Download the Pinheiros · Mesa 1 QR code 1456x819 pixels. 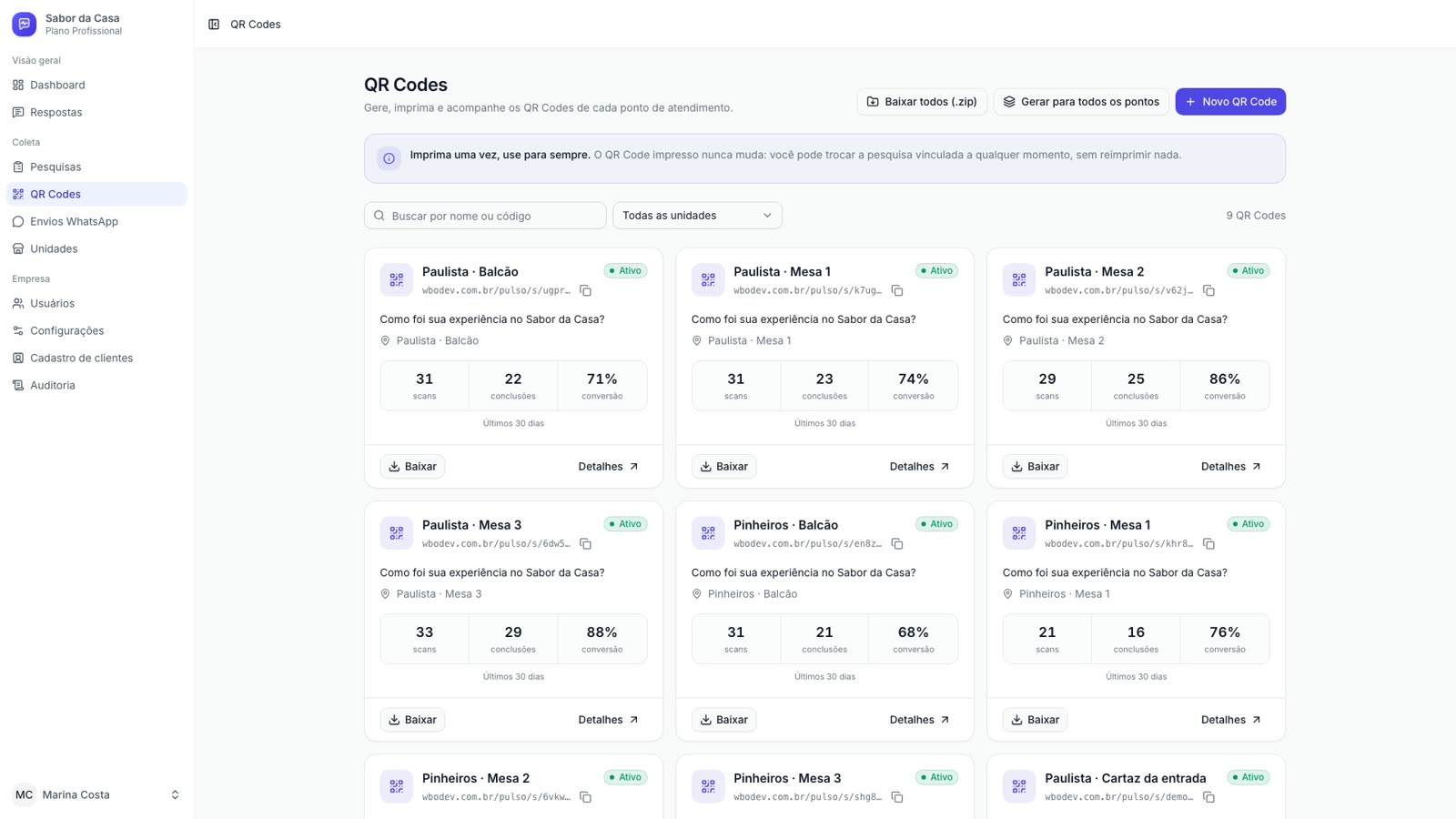tap(1035, 720)
